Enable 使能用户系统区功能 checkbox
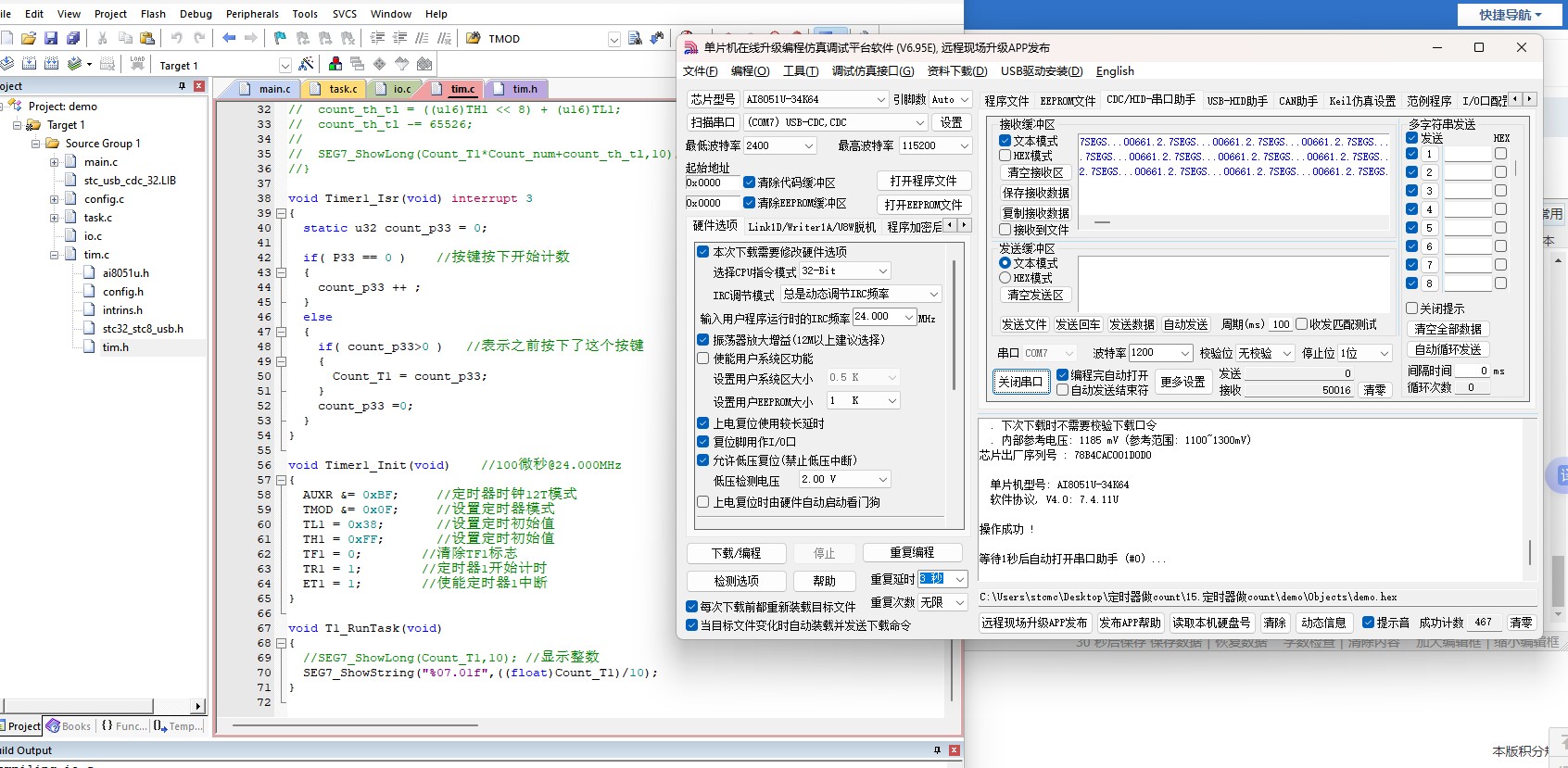Image resolution: width=1568 pixels, height=768 pixels. click(x=702, y=359)
